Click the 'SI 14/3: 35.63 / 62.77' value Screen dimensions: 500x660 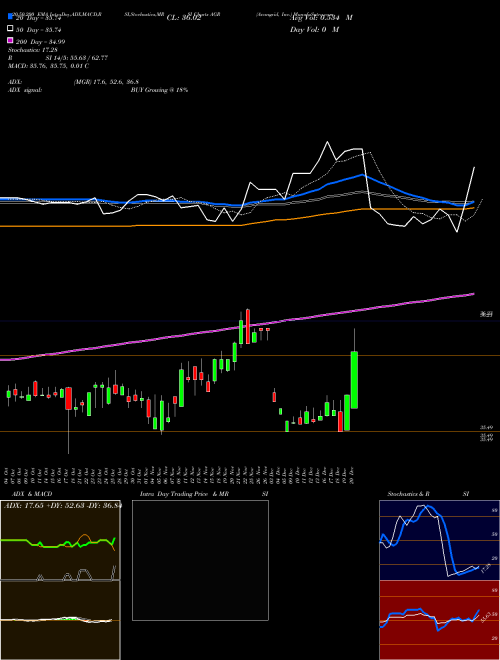(x=77, y=58)
